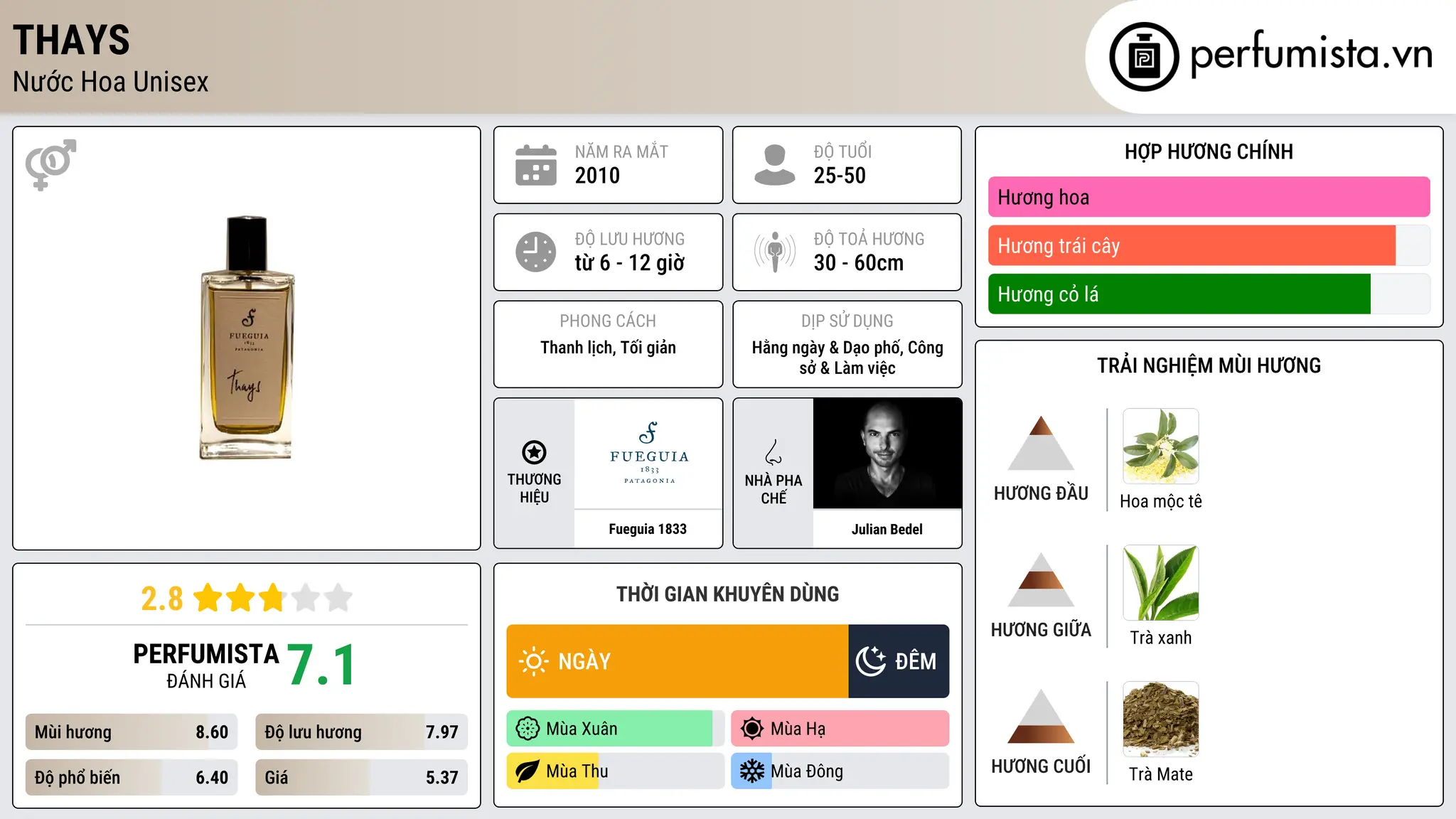
Task: Select the Trà xanh note image
Action: tap(1160, 583)
